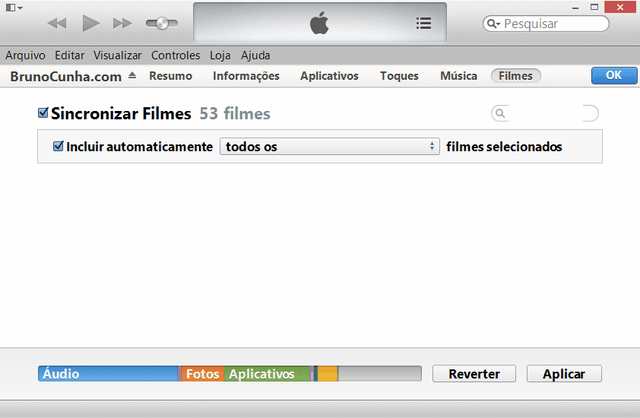Open the Up Next list icon
Viewport: 640px width, 418px height.
424,23
